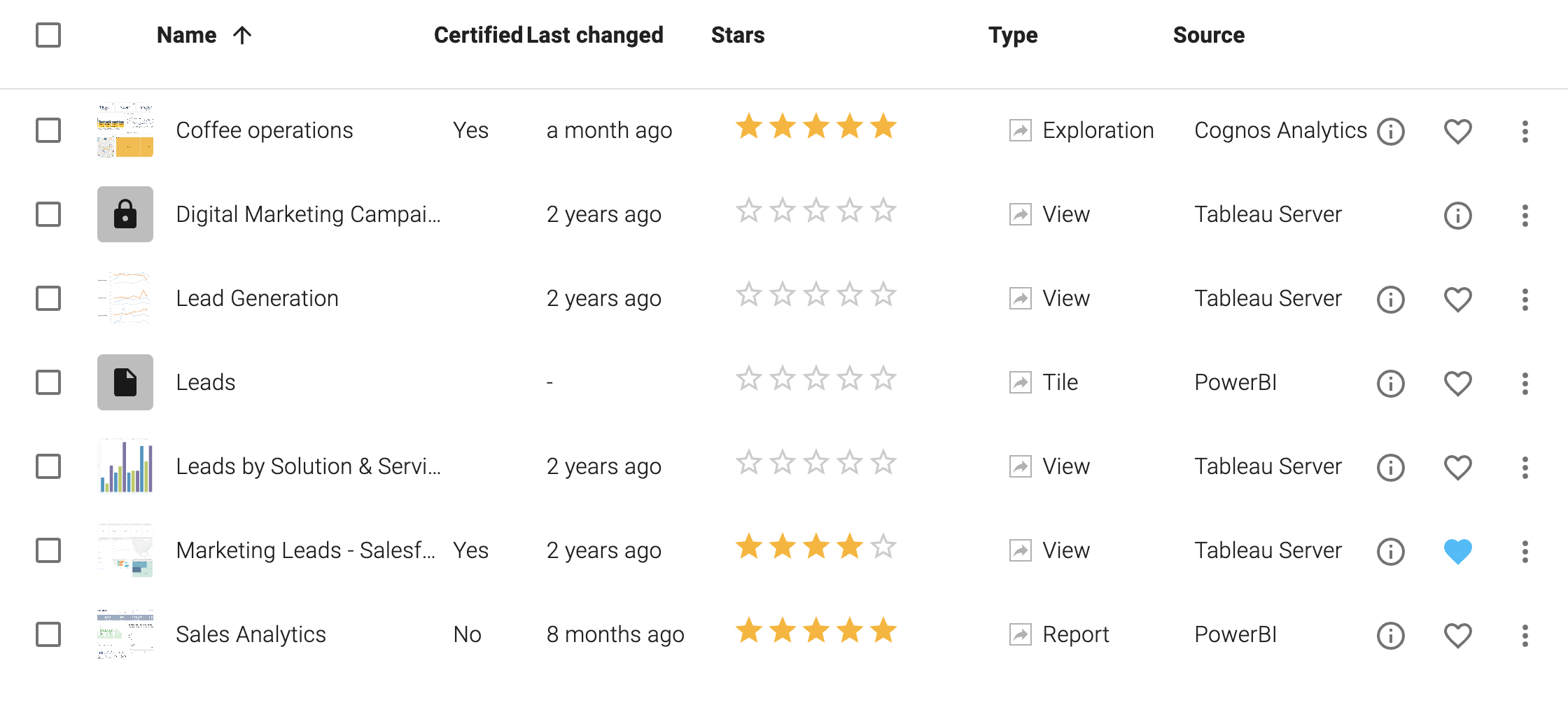Viewport: 1568px width, 710px height.
Task: Open more options for Leads row
Action: tap(1525, 383)
